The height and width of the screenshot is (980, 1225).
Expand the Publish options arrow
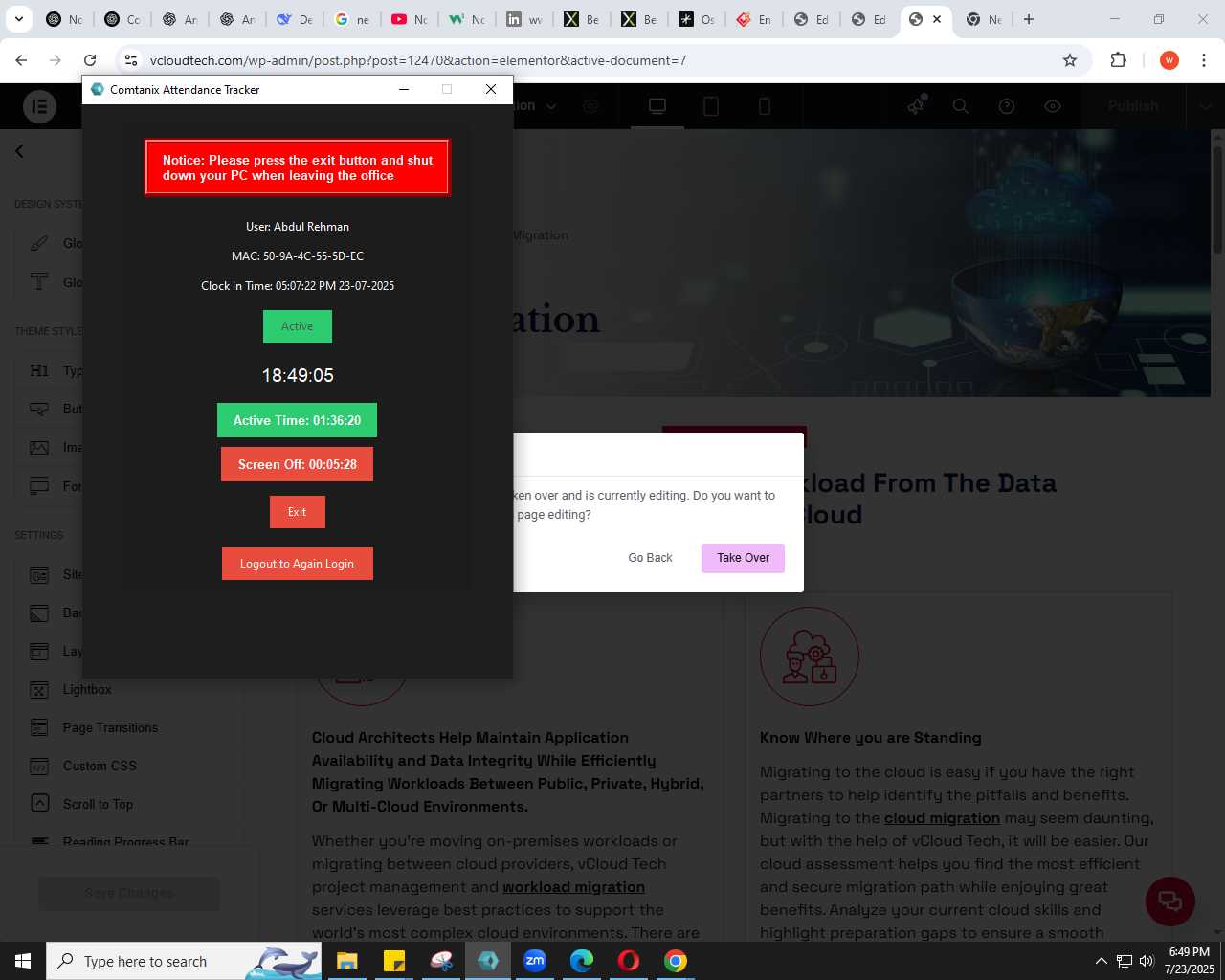click(1205, 106)
